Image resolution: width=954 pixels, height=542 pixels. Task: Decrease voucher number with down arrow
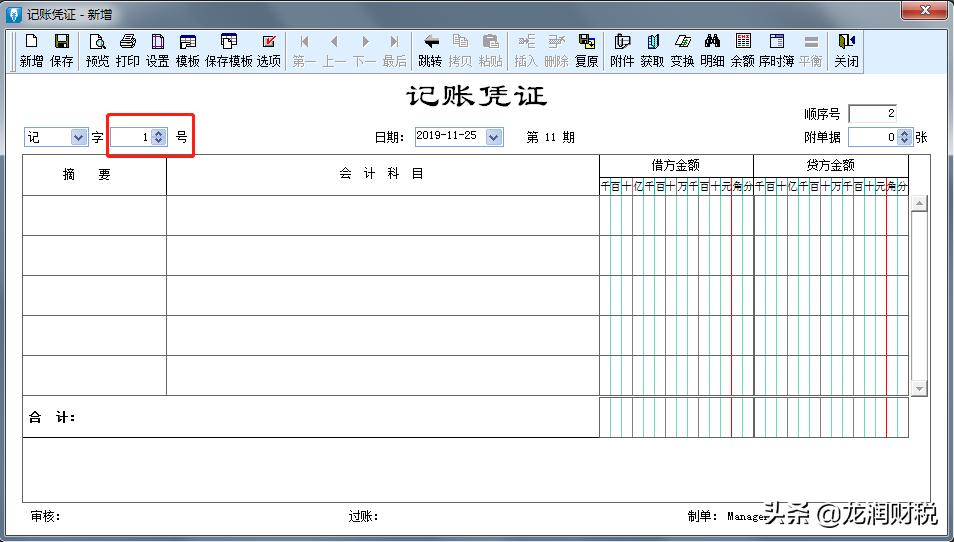point(159,141)
